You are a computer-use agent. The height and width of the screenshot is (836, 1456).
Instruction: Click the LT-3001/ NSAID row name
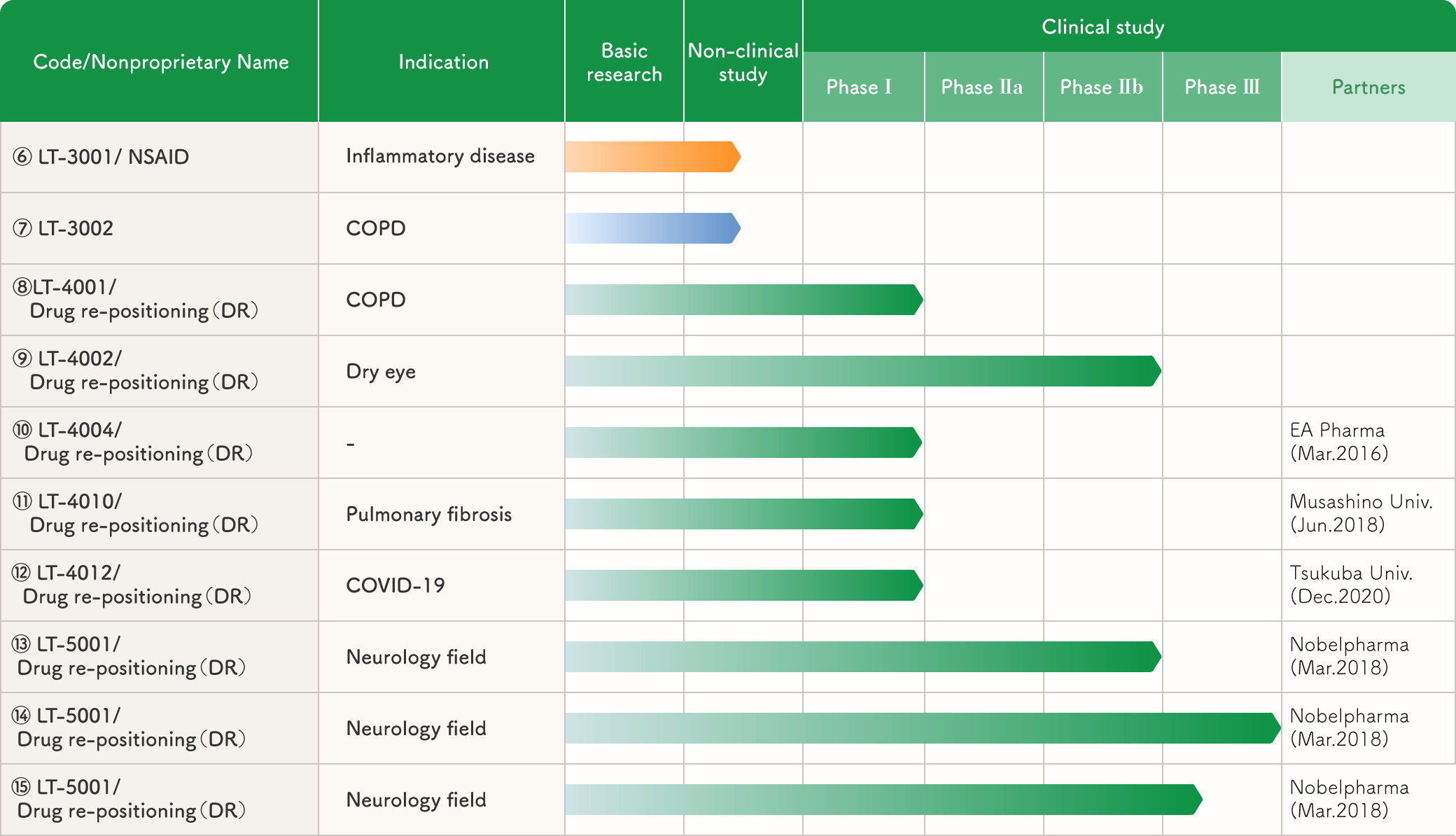click(101, 157)
